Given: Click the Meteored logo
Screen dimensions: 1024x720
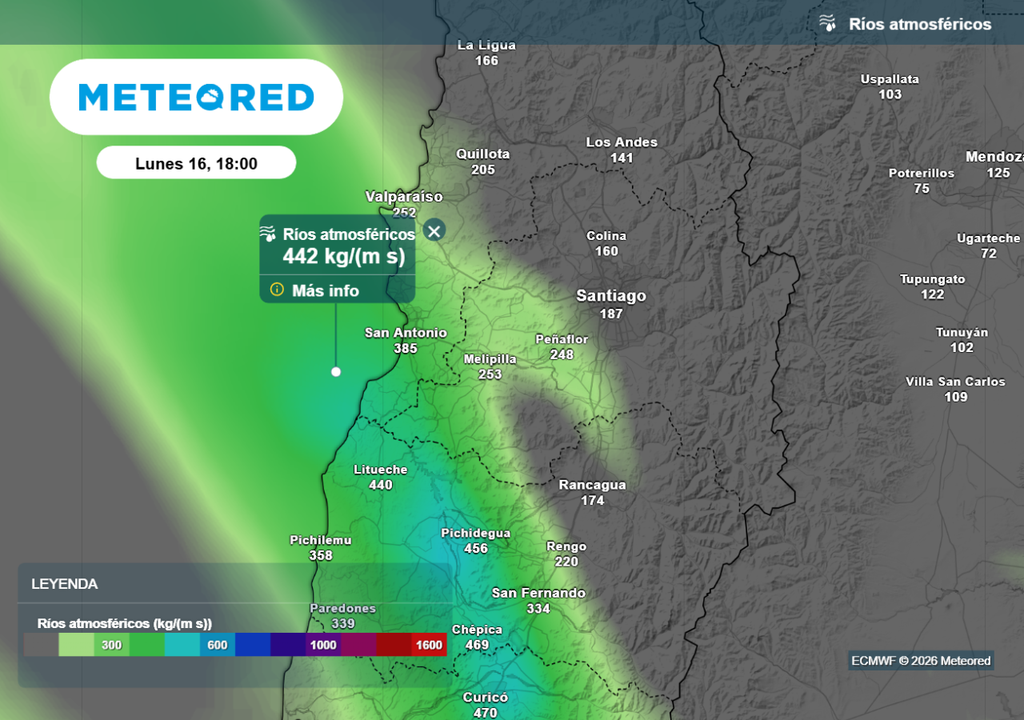Looking at the screenshot, I should 196,97.
